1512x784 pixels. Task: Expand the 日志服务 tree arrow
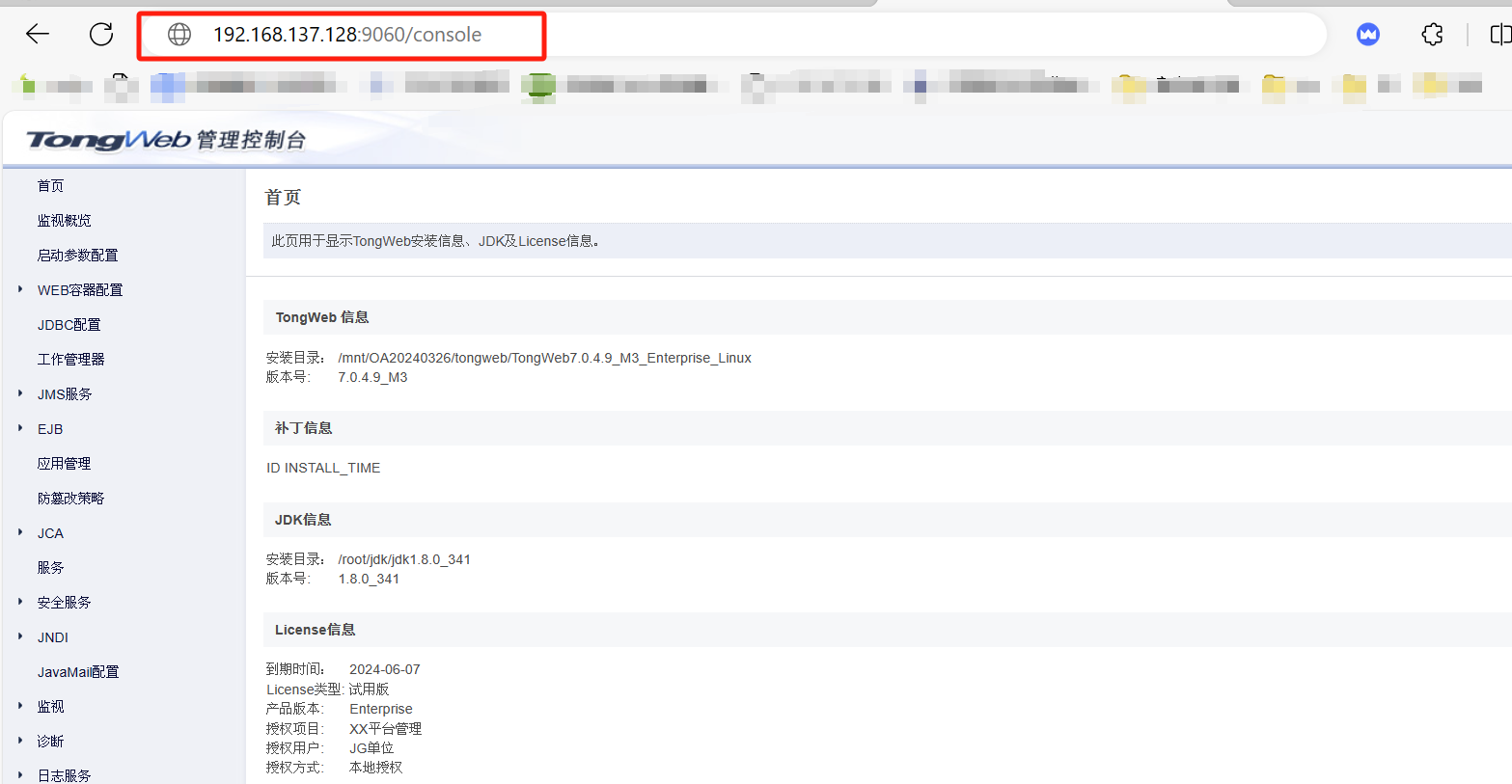tap(20, 775)
